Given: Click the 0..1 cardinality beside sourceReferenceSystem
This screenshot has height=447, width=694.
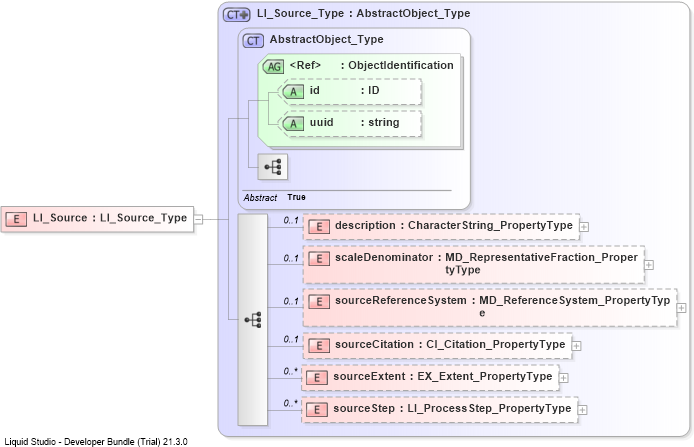Looking at the screenshot, I should [x=291, y=301].
